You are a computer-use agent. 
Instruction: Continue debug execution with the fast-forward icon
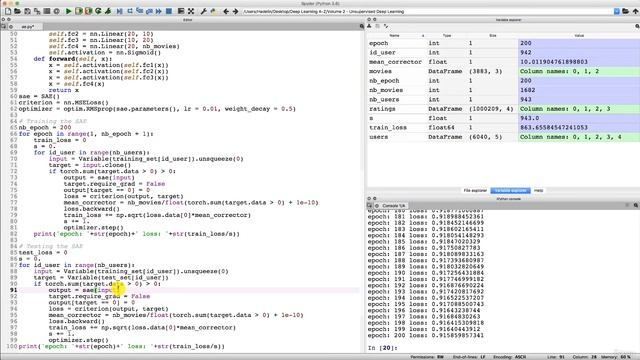pyautogui.click(x=158, y=11)
